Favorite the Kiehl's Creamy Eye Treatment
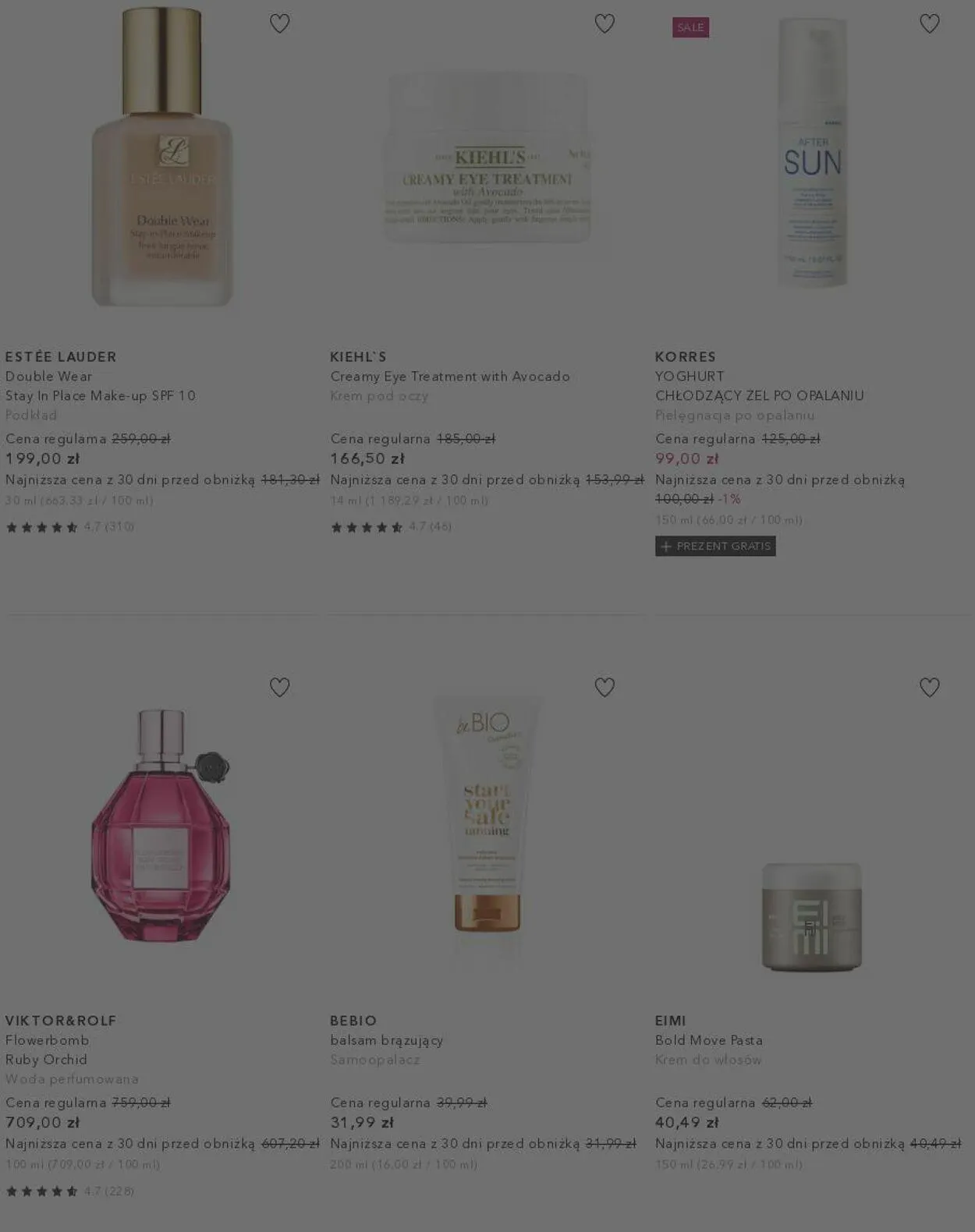 (604, 24)
